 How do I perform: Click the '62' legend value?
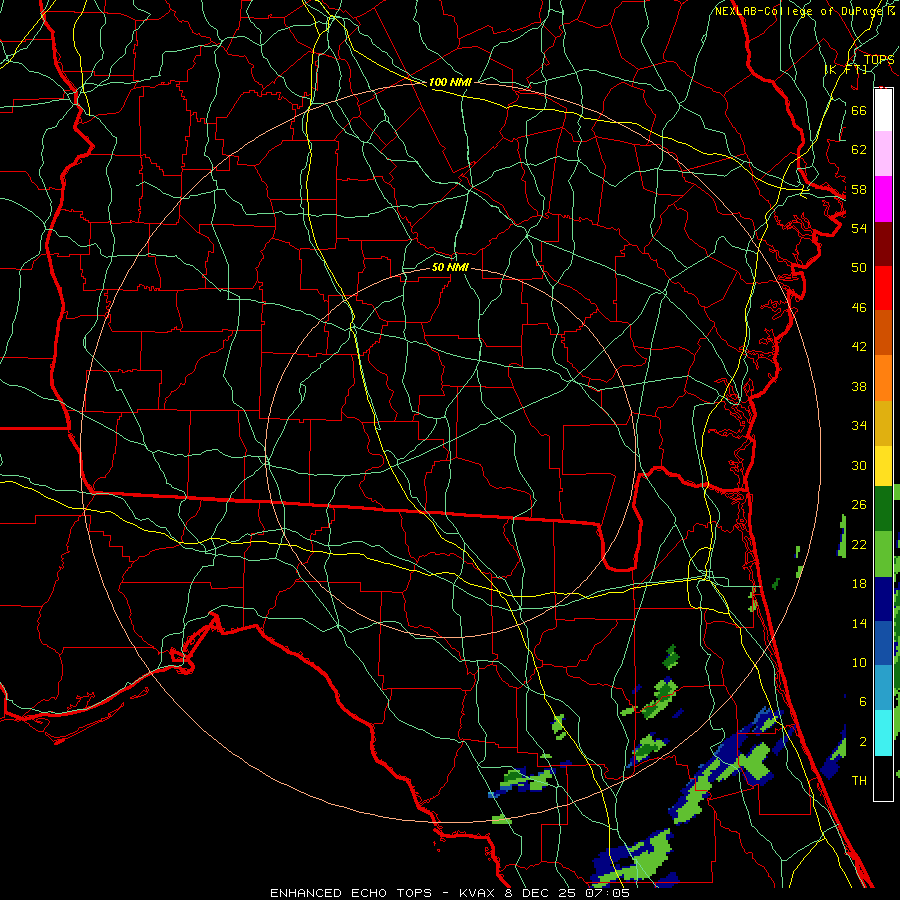859,150
